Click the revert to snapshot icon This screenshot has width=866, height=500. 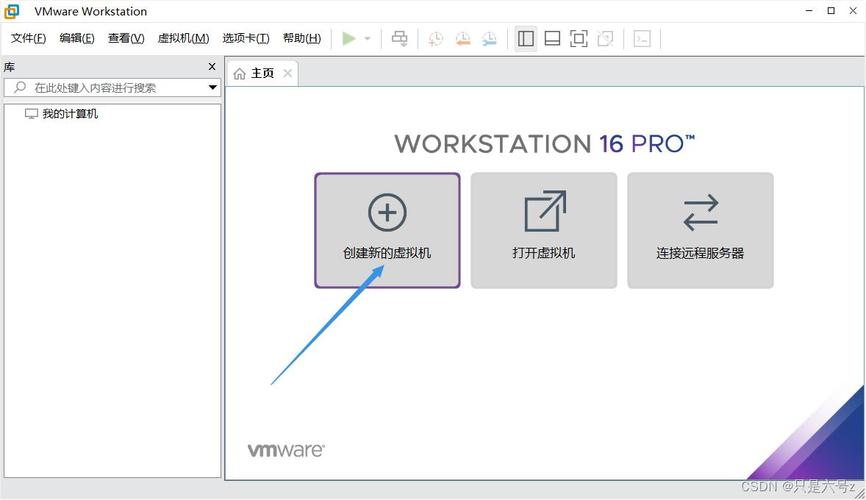tap(463, 39)
